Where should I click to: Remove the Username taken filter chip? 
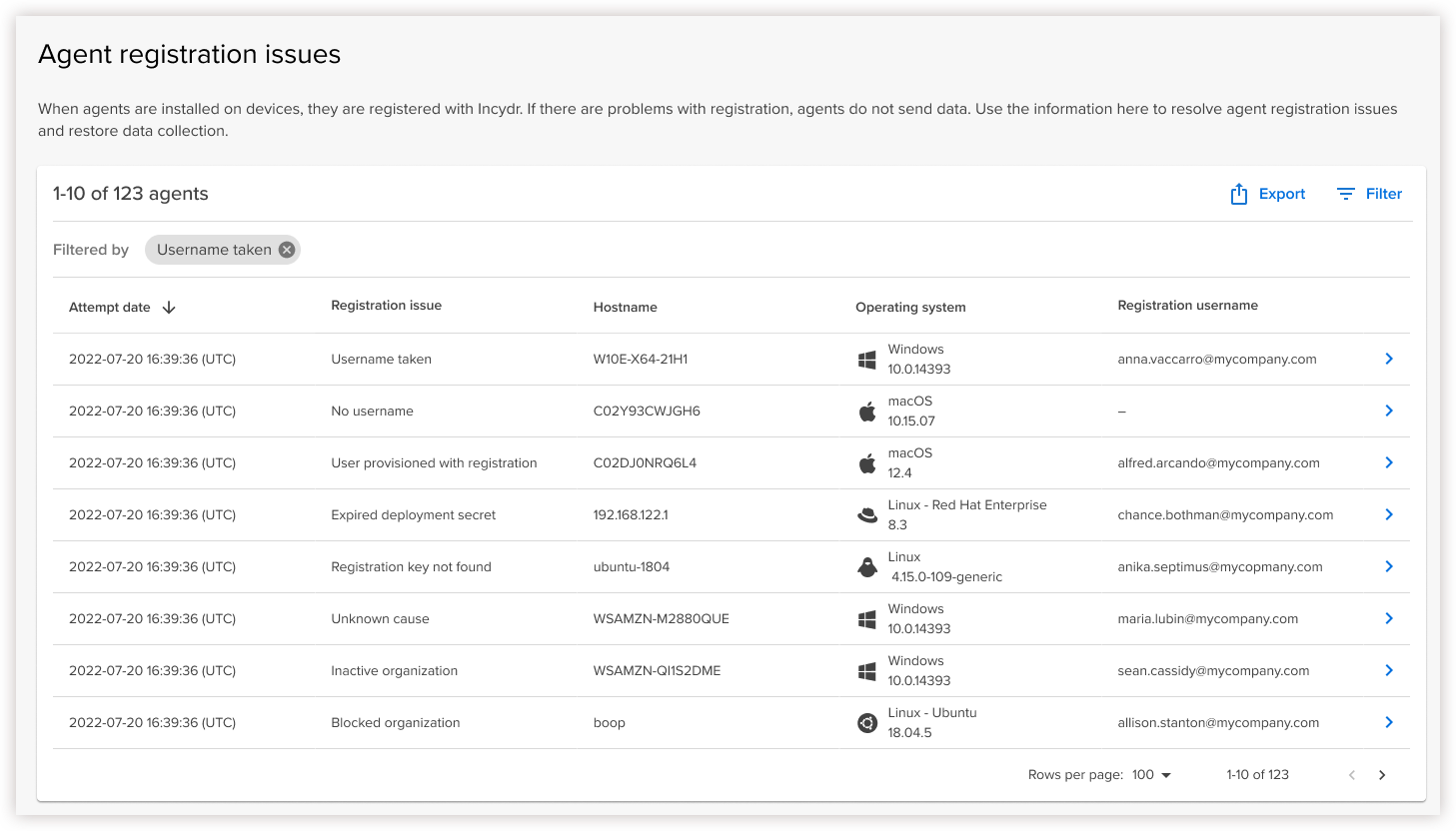287,250
